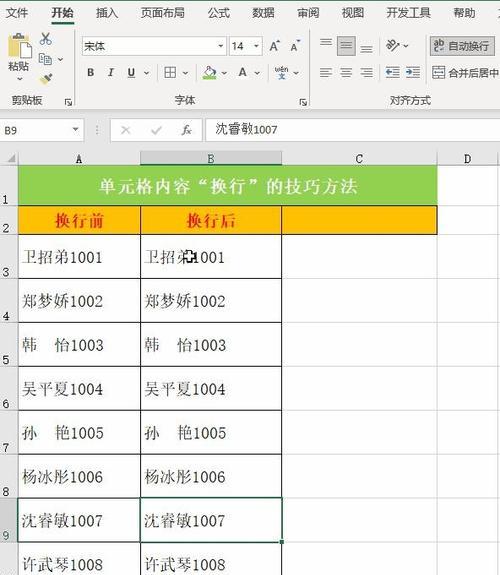
Task: Expand the phonetic guide options arrow
Action: click(296, 73)
